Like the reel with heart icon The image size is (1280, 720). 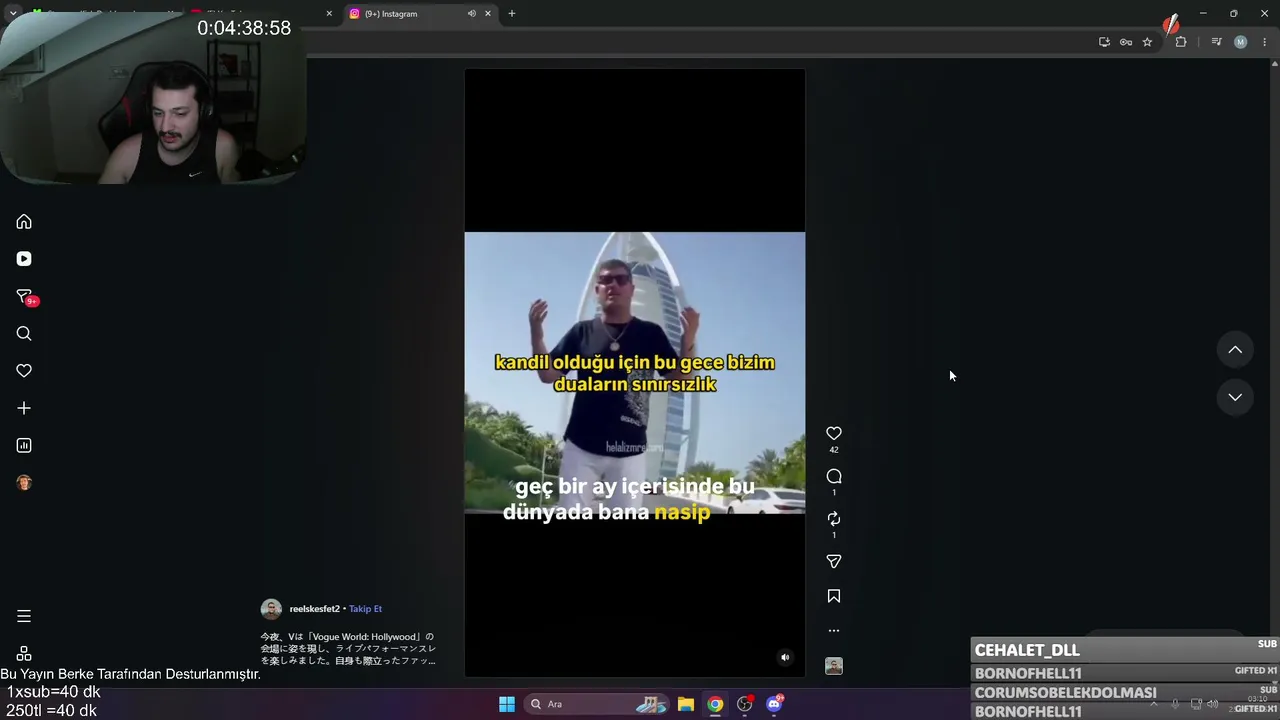(834, 433)
